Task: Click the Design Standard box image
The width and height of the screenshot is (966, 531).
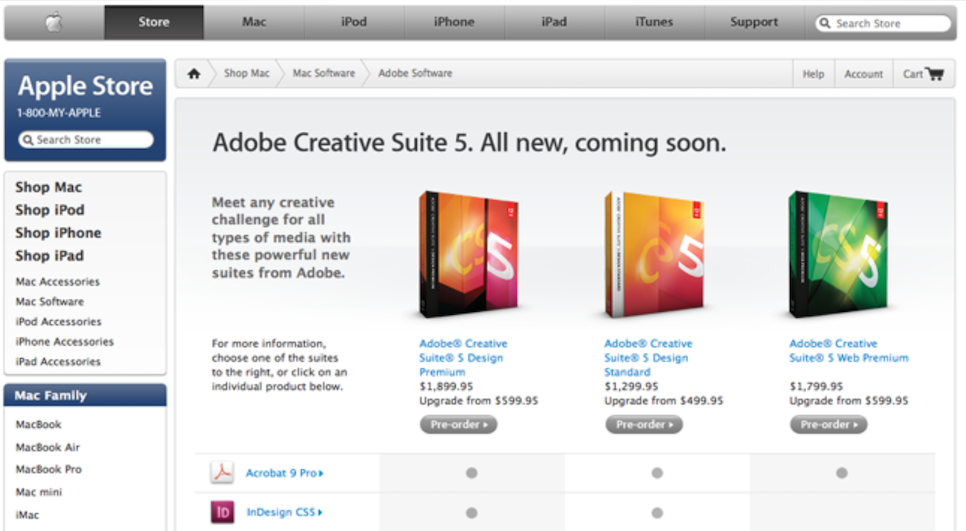Action: (x=654, y=254)
